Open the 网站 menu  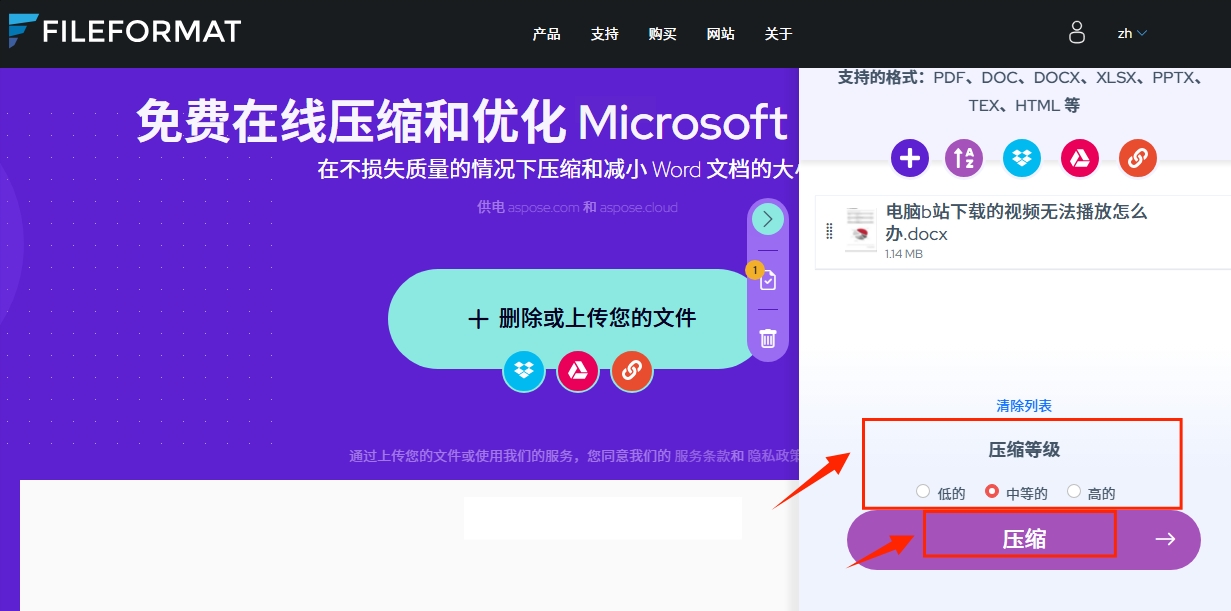721,34
